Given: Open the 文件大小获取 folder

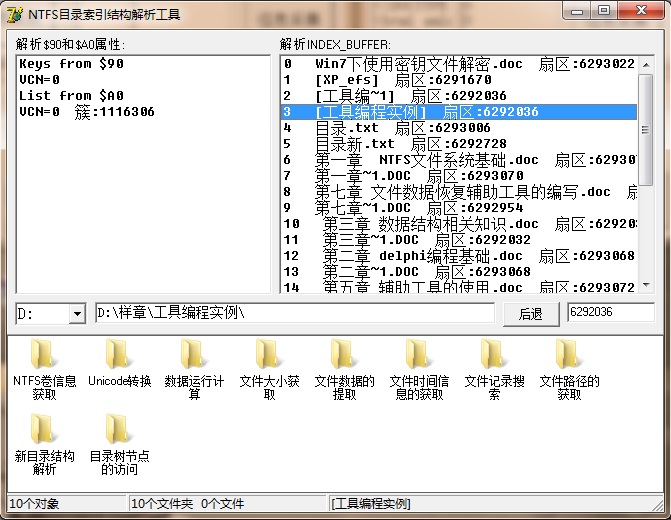Looking at the screenshot, I should [269, 369].
